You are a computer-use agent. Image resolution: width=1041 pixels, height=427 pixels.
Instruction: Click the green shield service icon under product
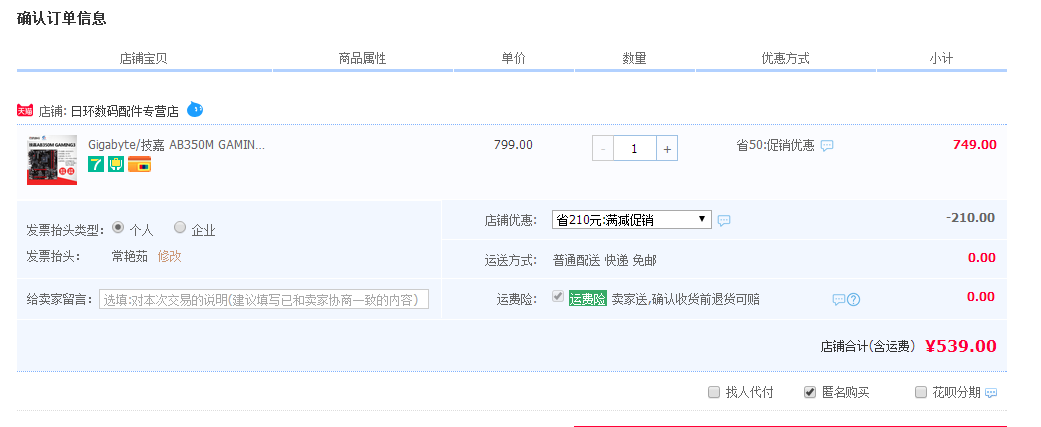116,163
